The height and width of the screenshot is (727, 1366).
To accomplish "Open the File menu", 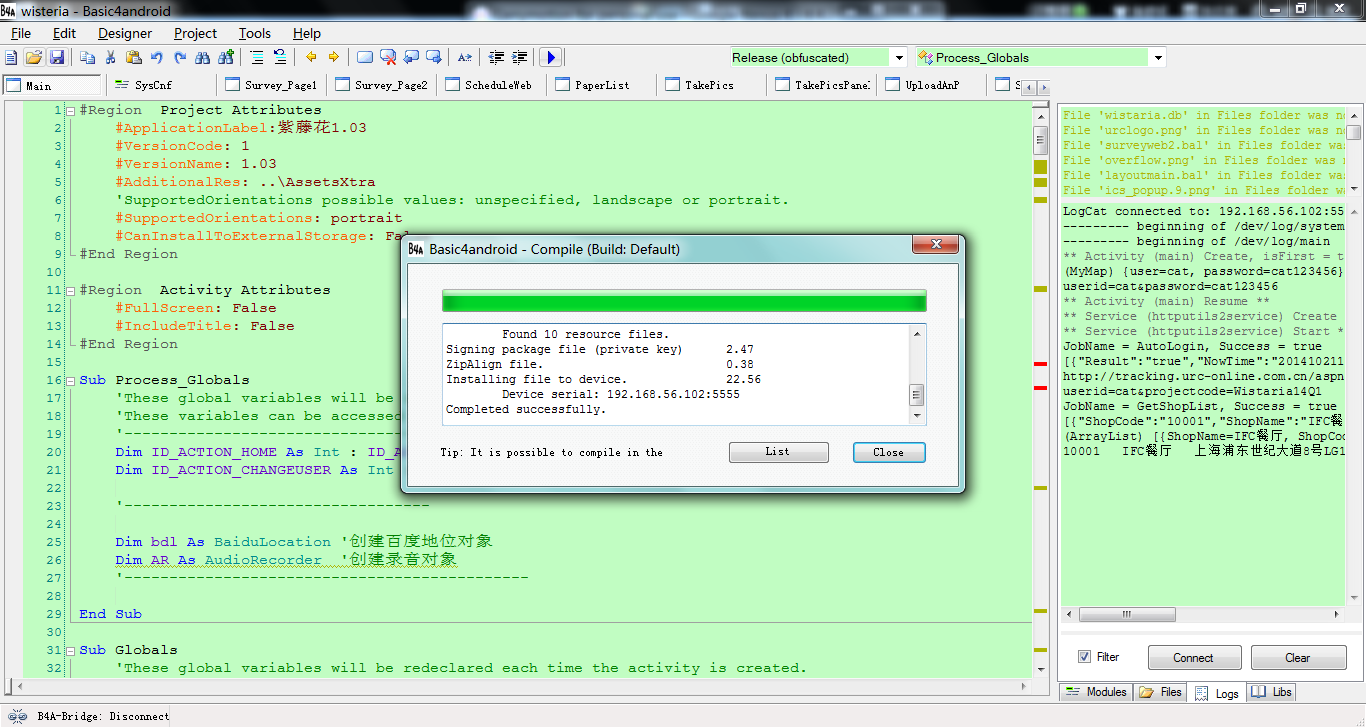I will click(21, 33).
